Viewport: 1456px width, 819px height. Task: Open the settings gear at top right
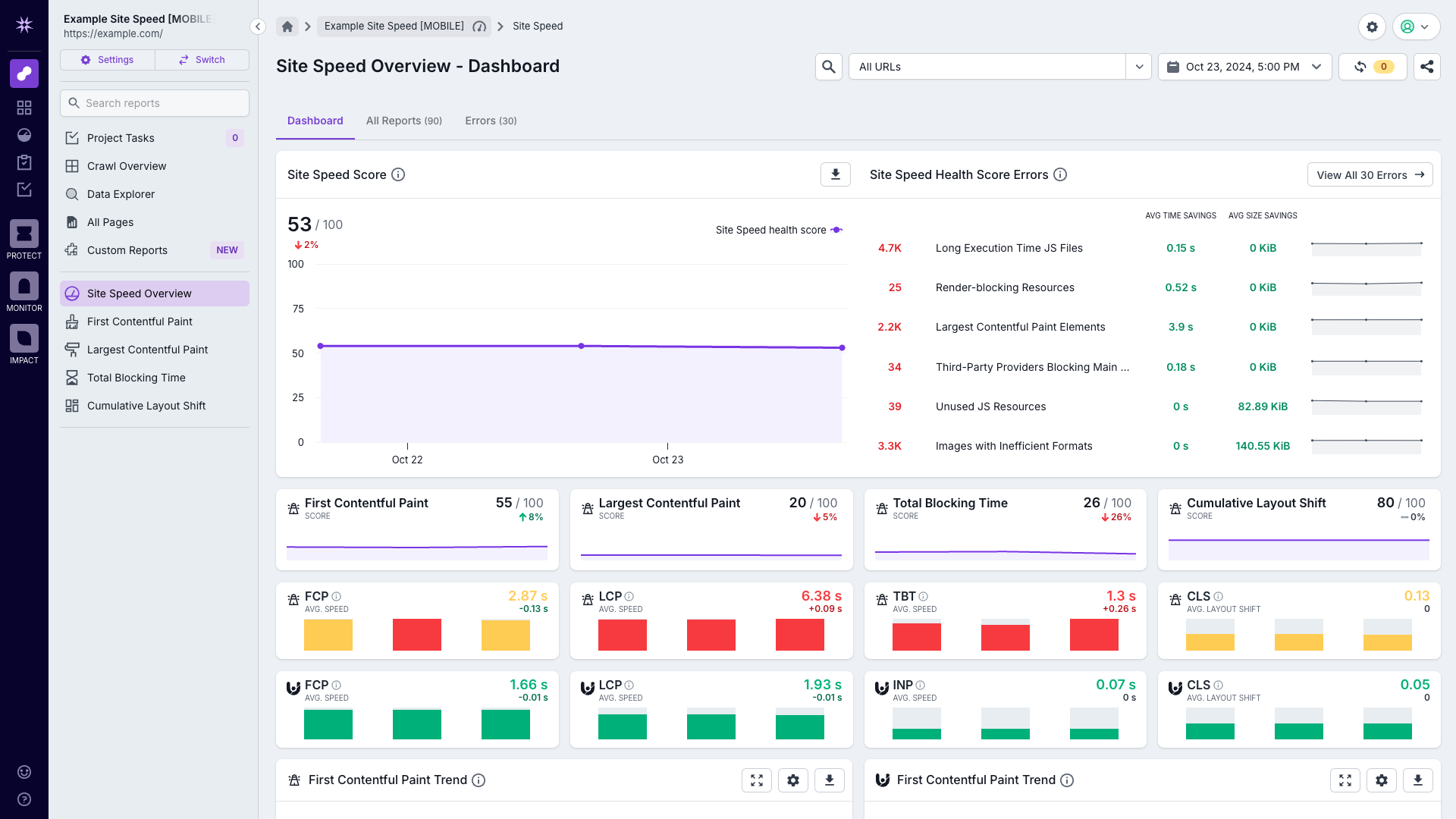click(1372, 27)
